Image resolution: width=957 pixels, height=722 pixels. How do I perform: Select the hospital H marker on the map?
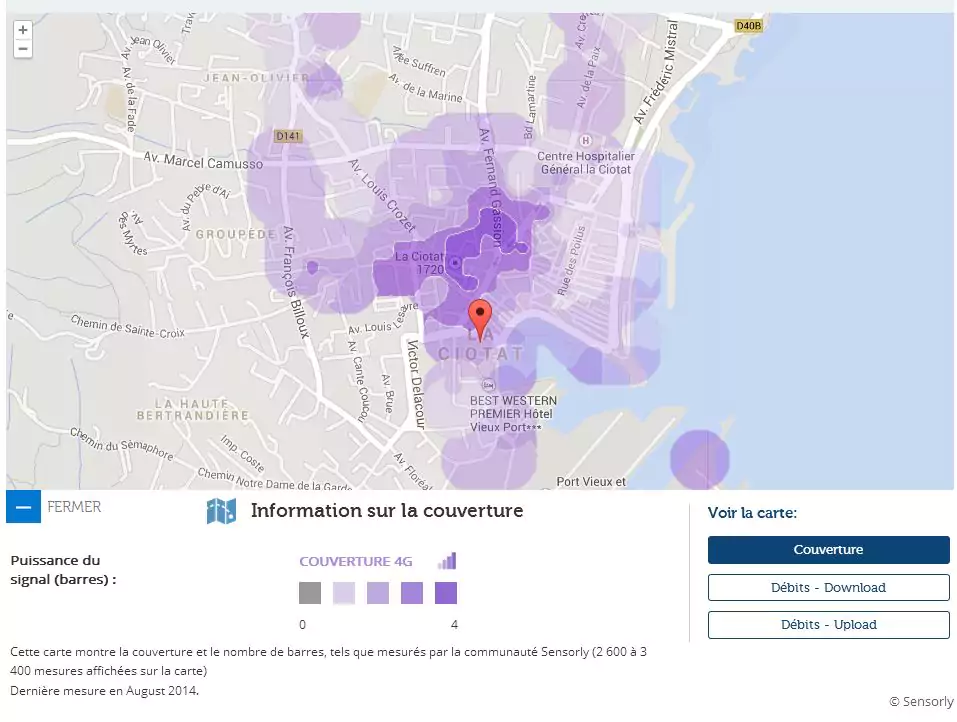click(586, 140)
